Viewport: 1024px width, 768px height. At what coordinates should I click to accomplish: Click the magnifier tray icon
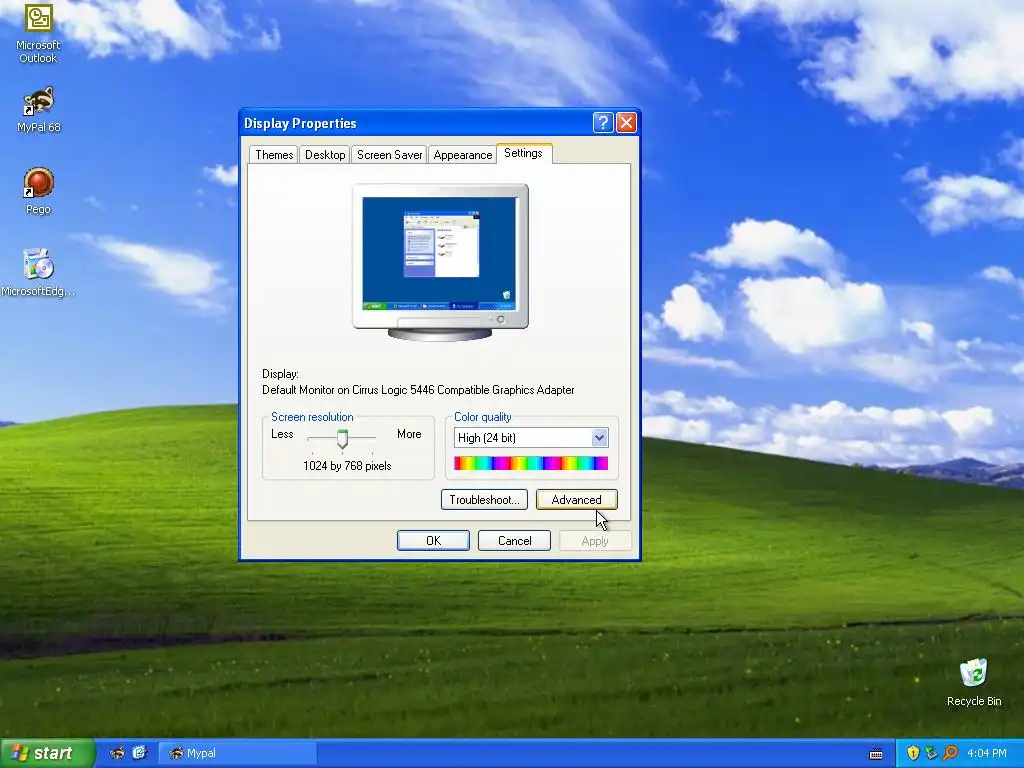(950, 753)
